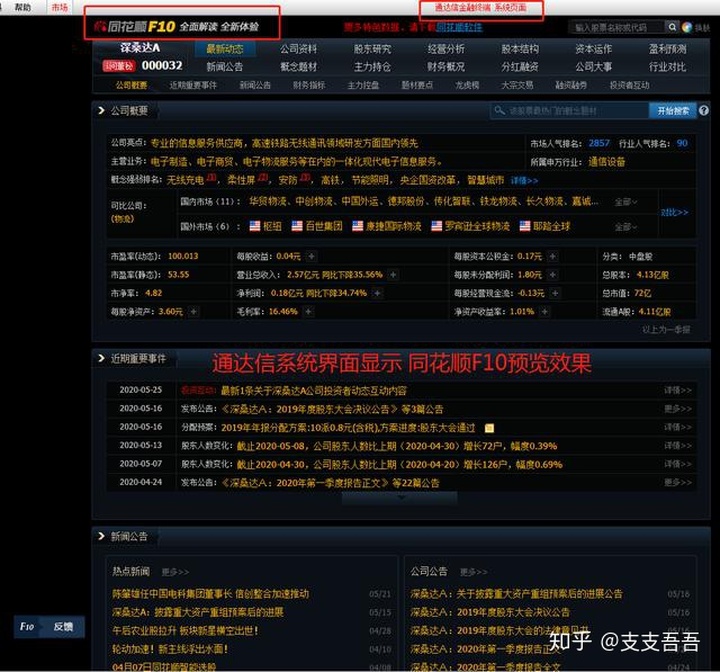Click the 同花顺软件 download link

pos(459,27)
